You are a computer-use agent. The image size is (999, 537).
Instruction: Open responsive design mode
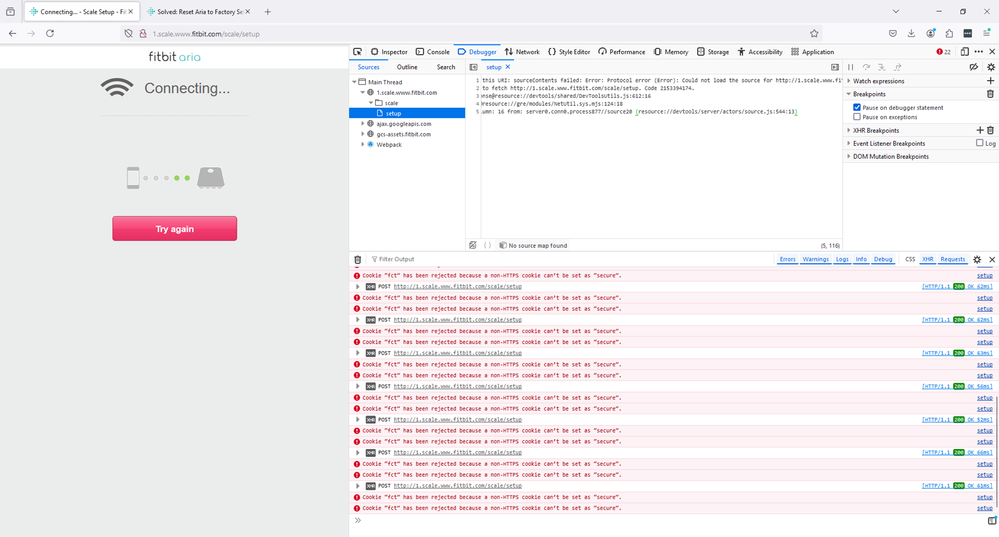click(x=965, y=52)
